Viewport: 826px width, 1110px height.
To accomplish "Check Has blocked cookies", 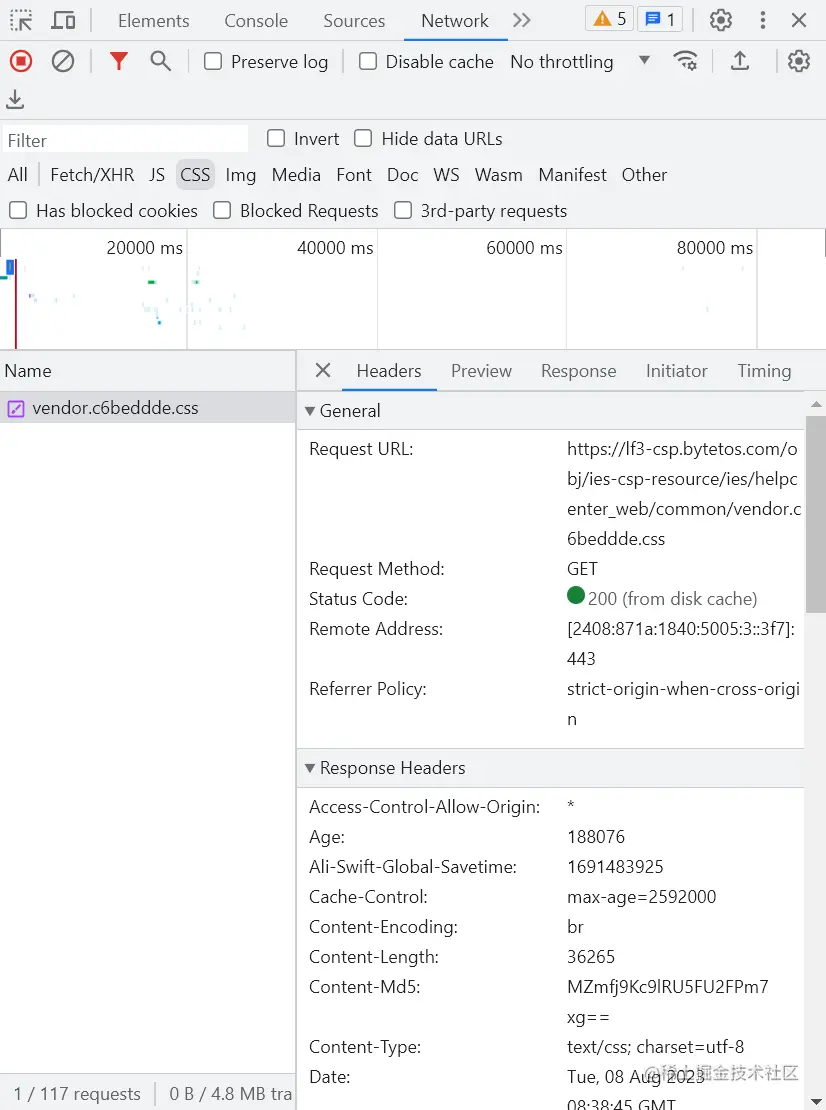I will (18, 210).
